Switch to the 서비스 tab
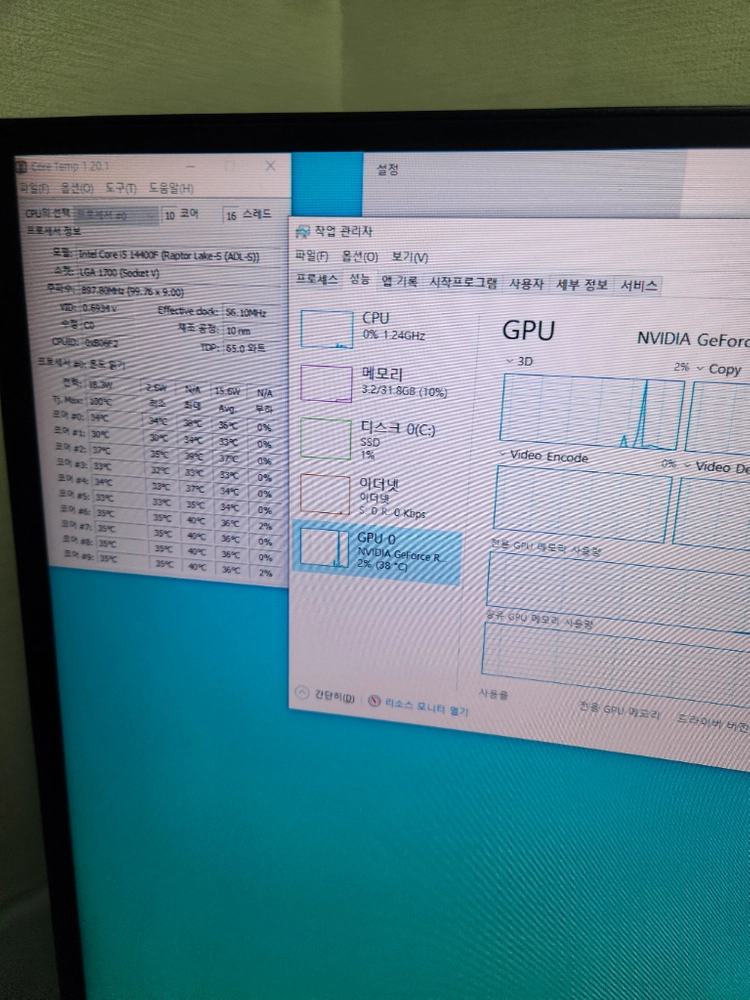This screenshot has width=750, height=1000. click(x=638, y=286)
